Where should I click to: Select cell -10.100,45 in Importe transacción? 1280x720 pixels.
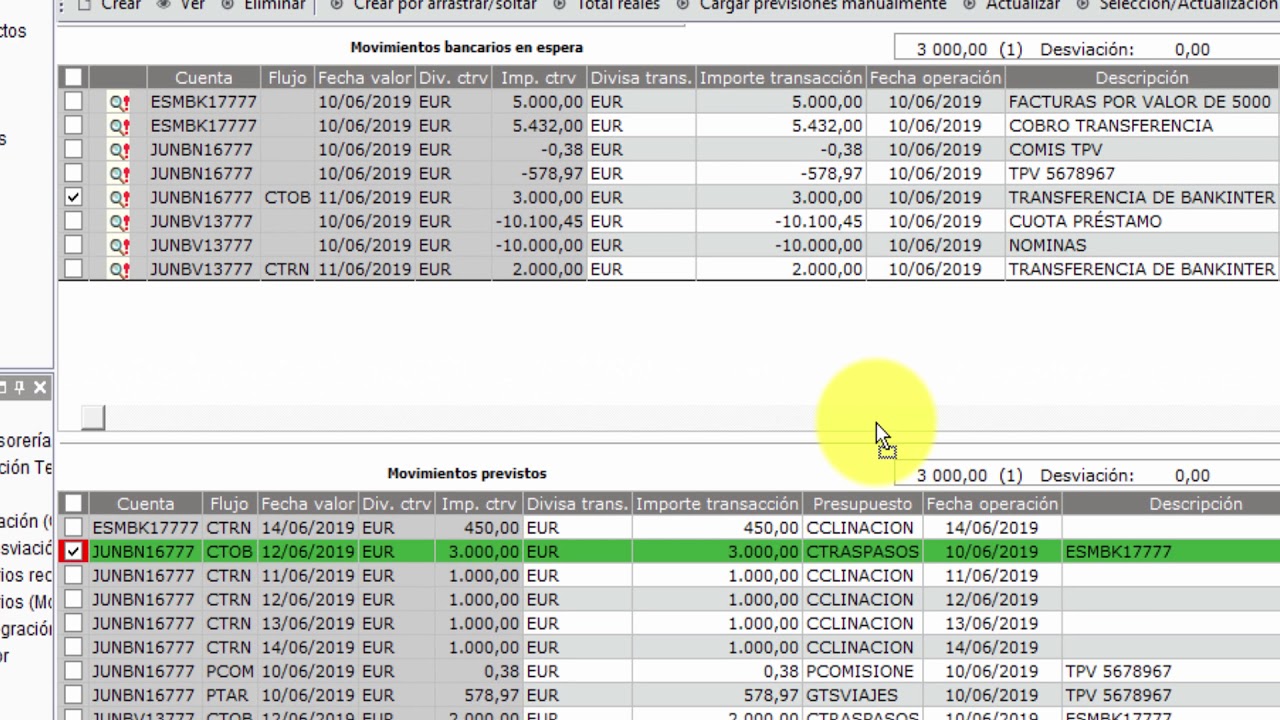(780, 221)
